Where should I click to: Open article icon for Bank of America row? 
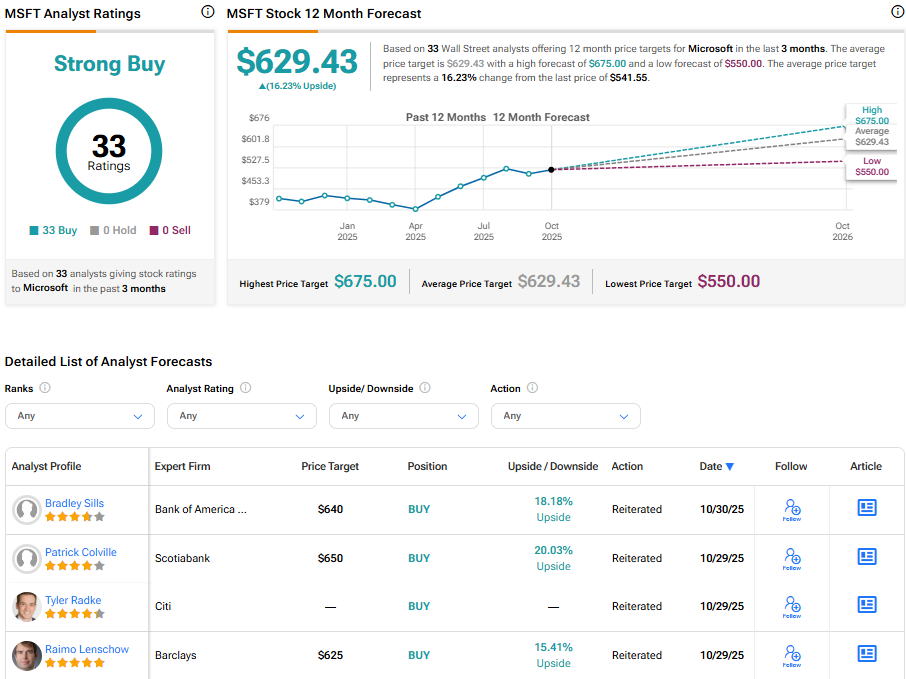click(867, 508)
